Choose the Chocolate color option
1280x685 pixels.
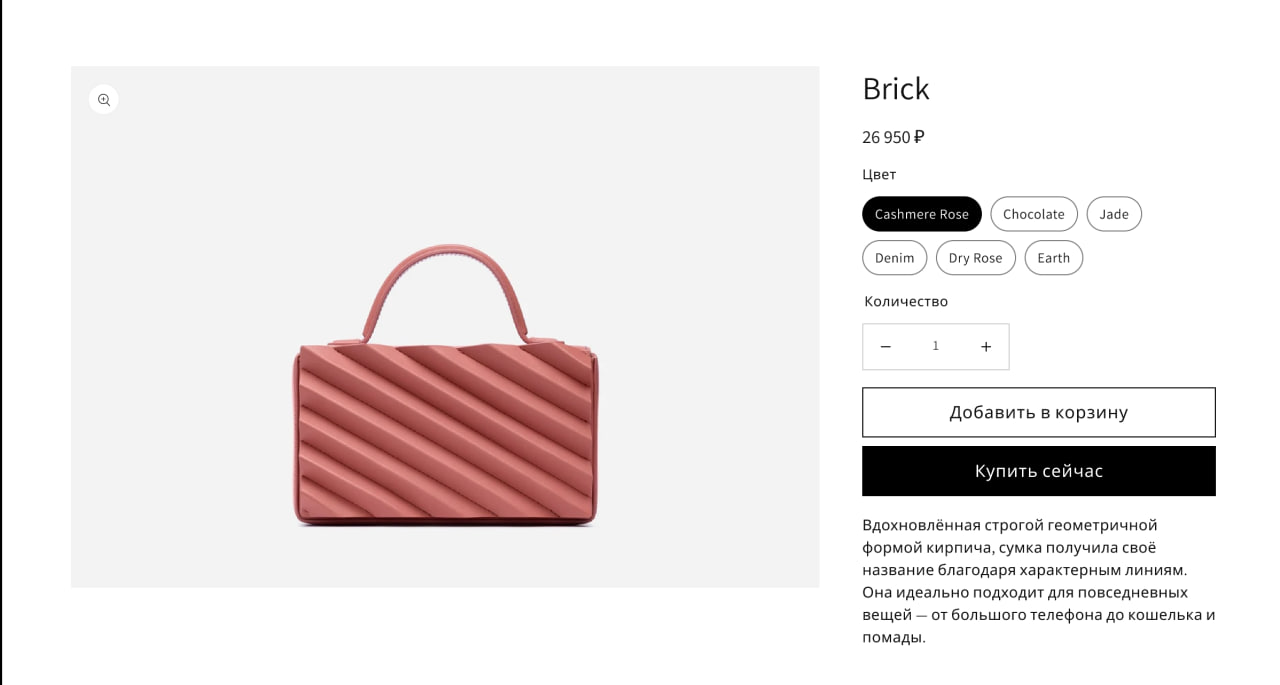point(1033,214)
